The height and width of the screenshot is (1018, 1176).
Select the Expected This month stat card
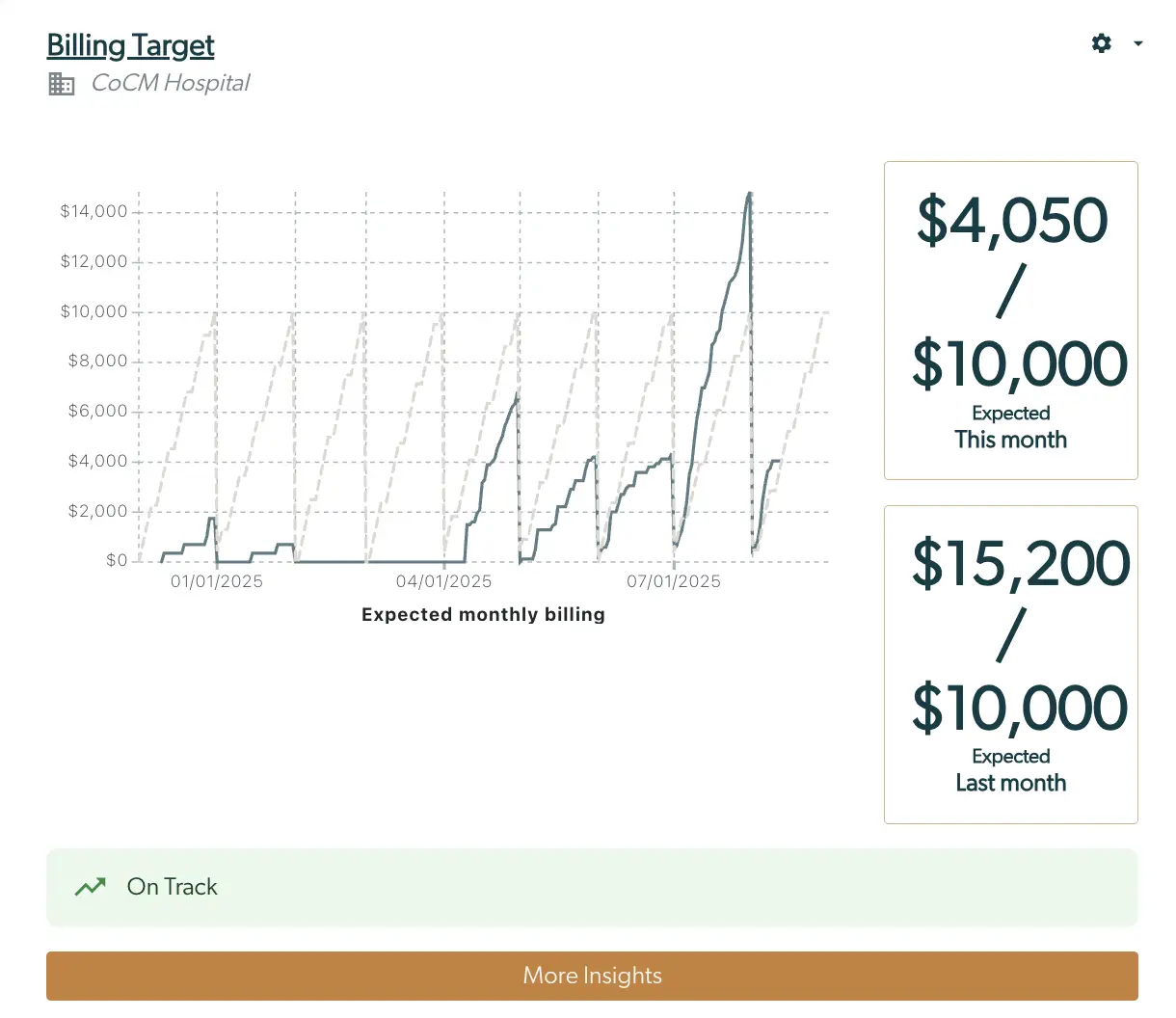1010,320
